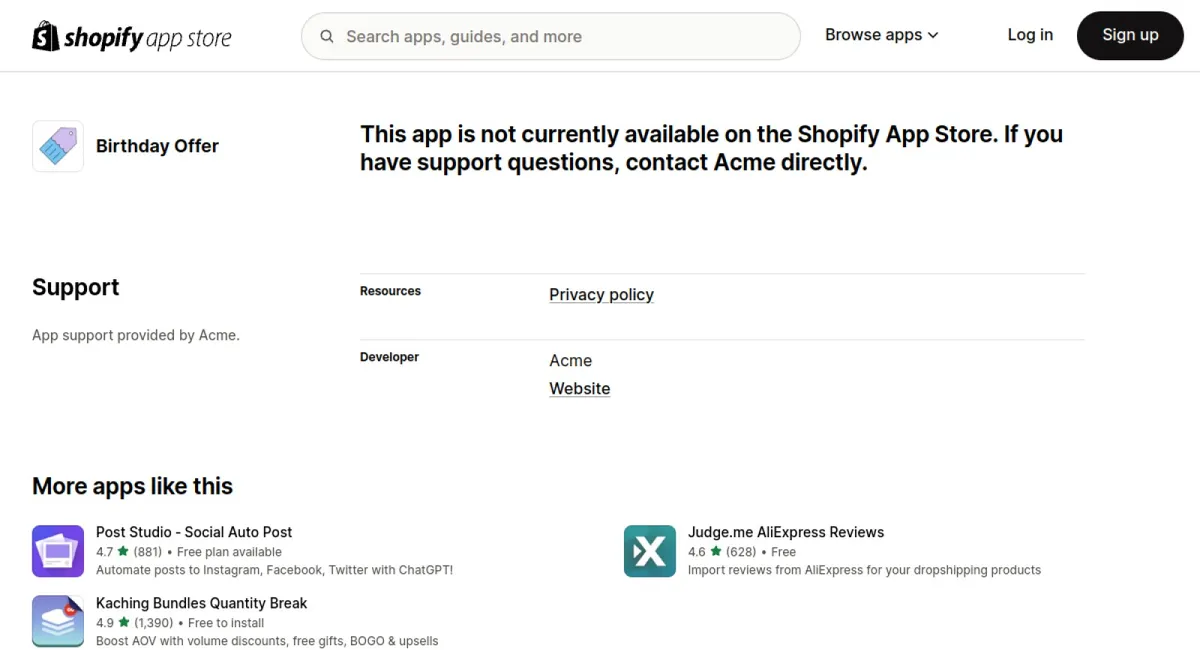Viewport: 1200px width, 650px height.
Task: Click the Judge.me rating star
Action: pos(715,552)
